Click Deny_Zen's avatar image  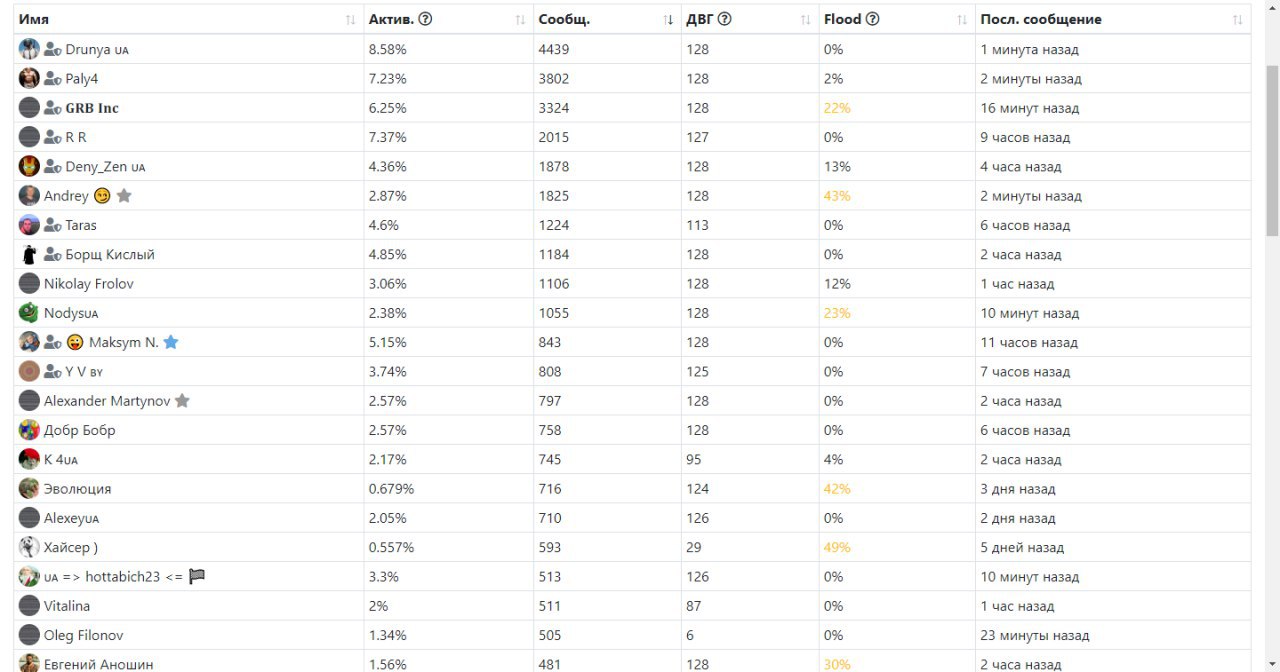[x=29, y=166]
